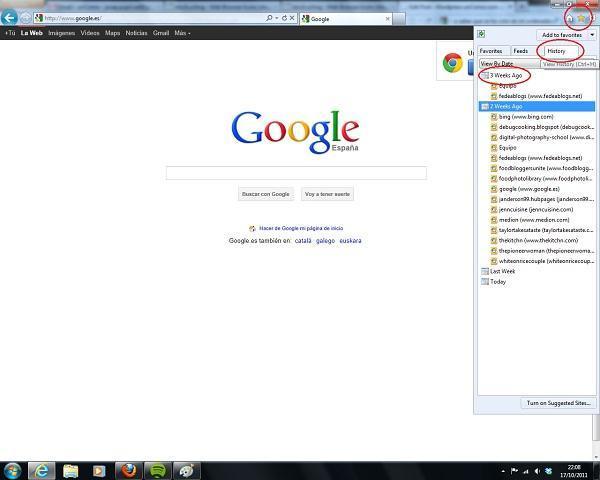Click Voy a tener suerte button
600x480 pixels.
click(x=327, y=194)
